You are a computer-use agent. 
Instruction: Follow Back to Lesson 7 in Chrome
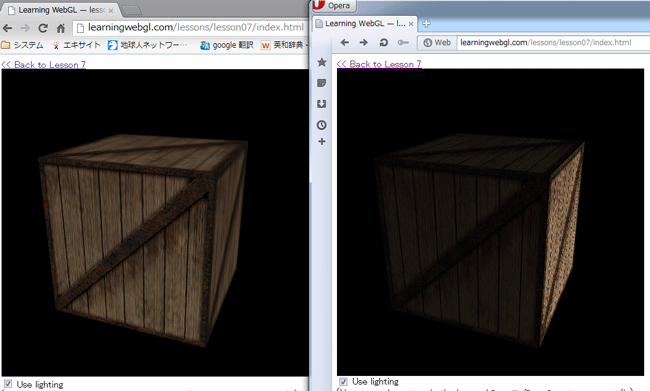coord(44,64)
